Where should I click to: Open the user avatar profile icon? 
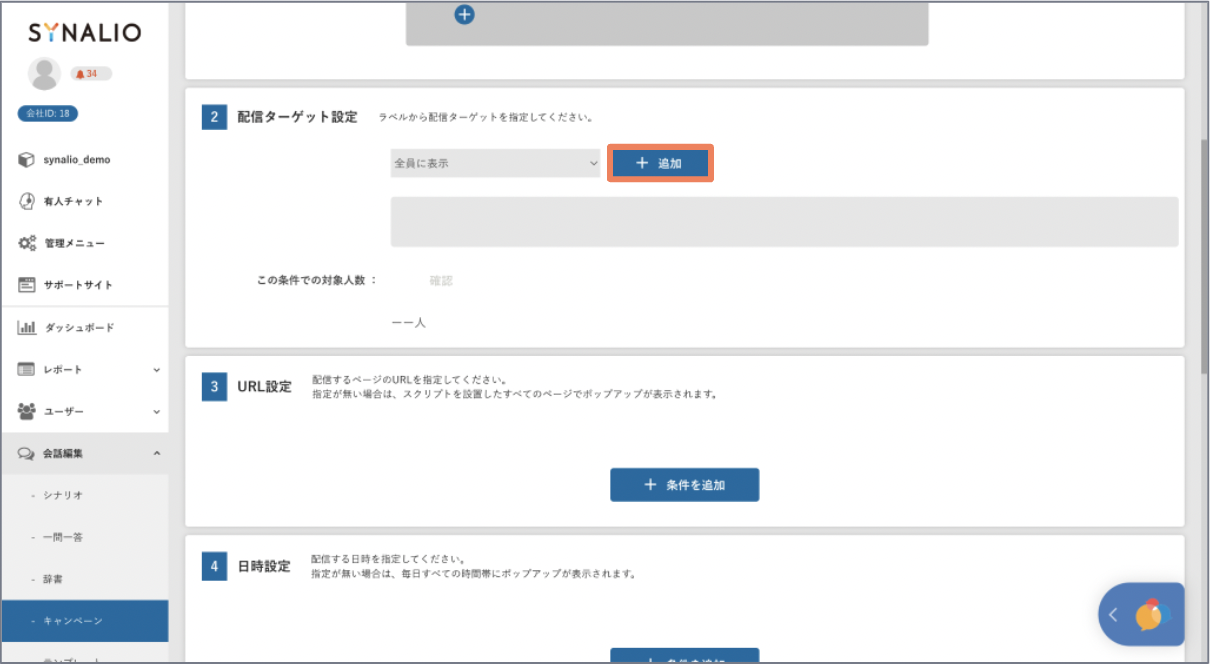click(44, 74)
